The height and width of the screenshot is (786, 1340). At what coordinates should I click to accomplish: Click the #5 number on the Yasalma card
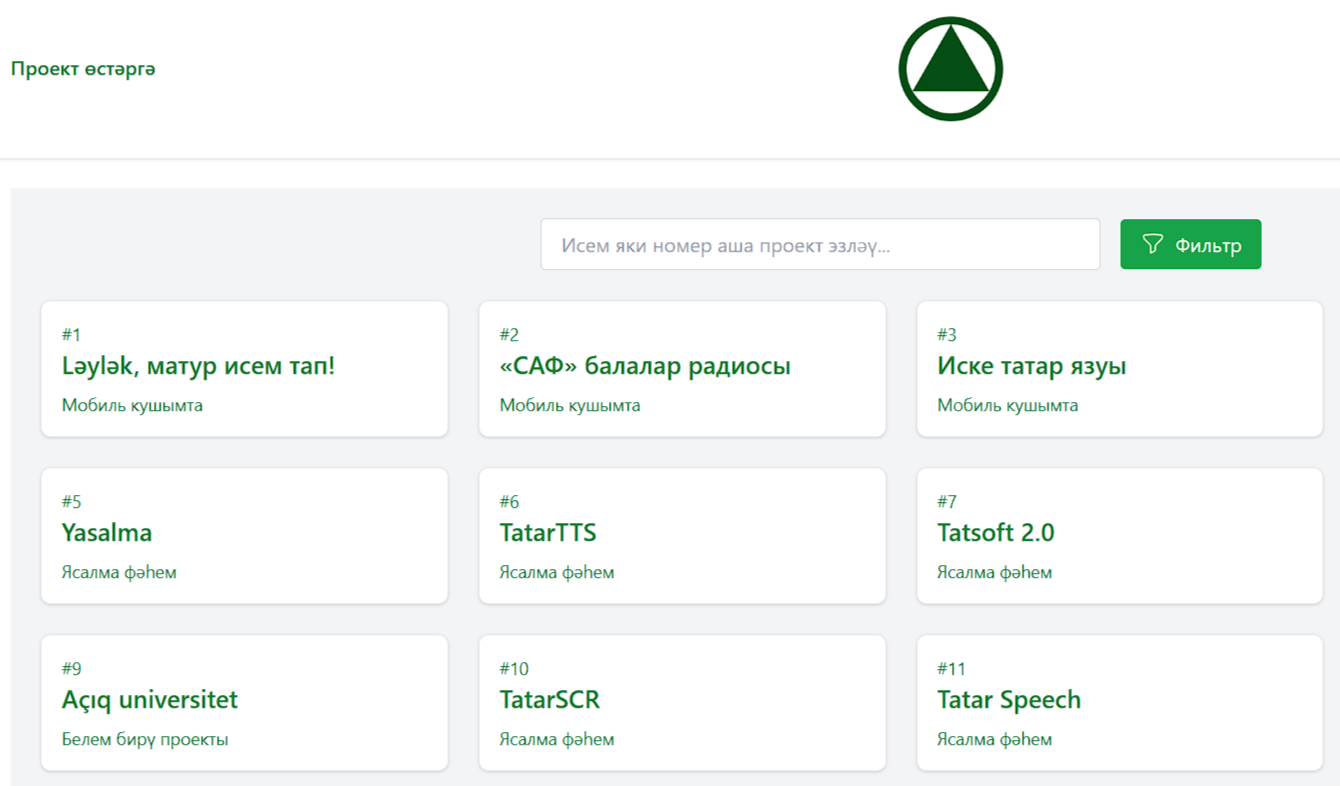pos(71,501)
